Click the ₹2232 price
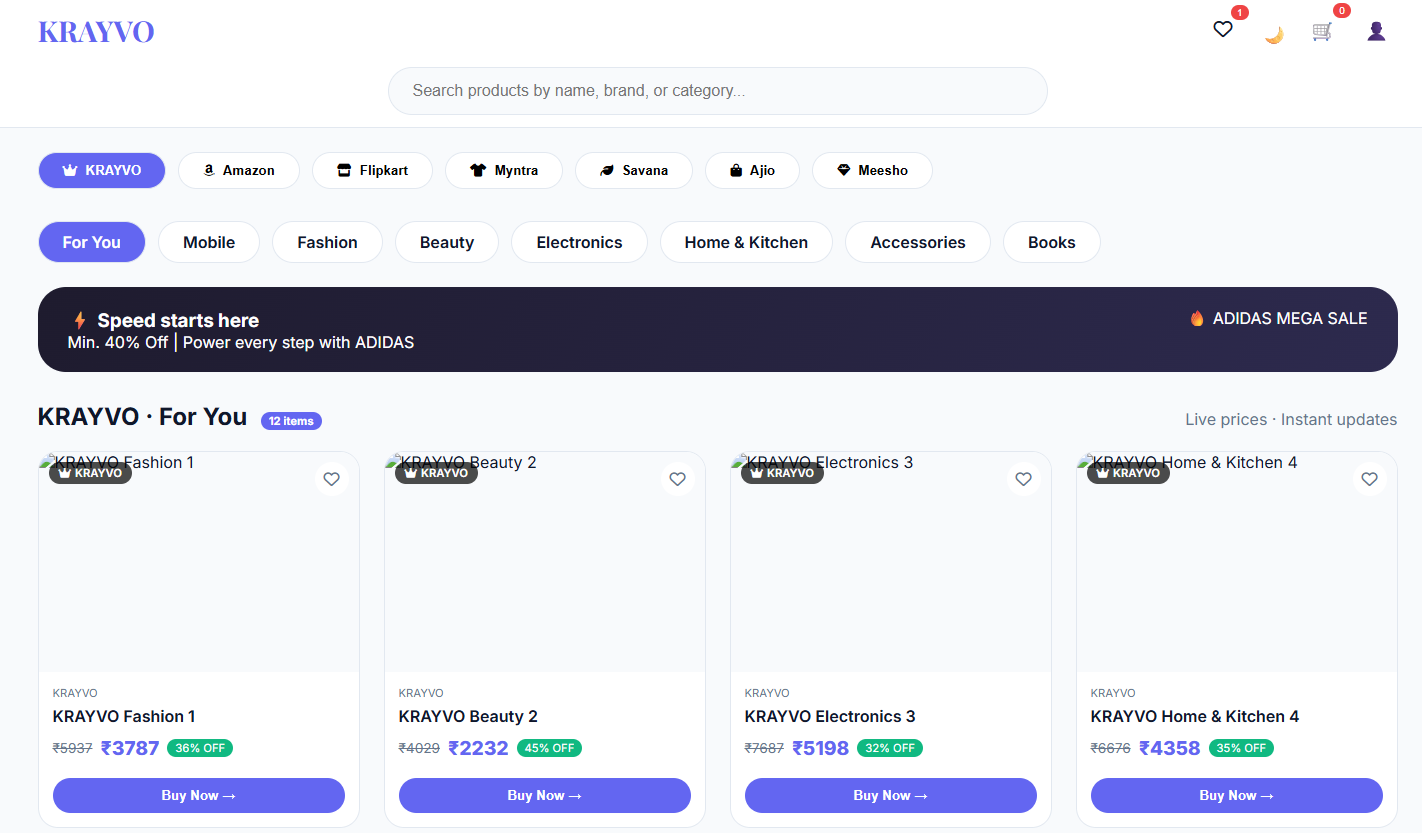The height and width of the screenshot is (834, 1422). tap(479, 748)
